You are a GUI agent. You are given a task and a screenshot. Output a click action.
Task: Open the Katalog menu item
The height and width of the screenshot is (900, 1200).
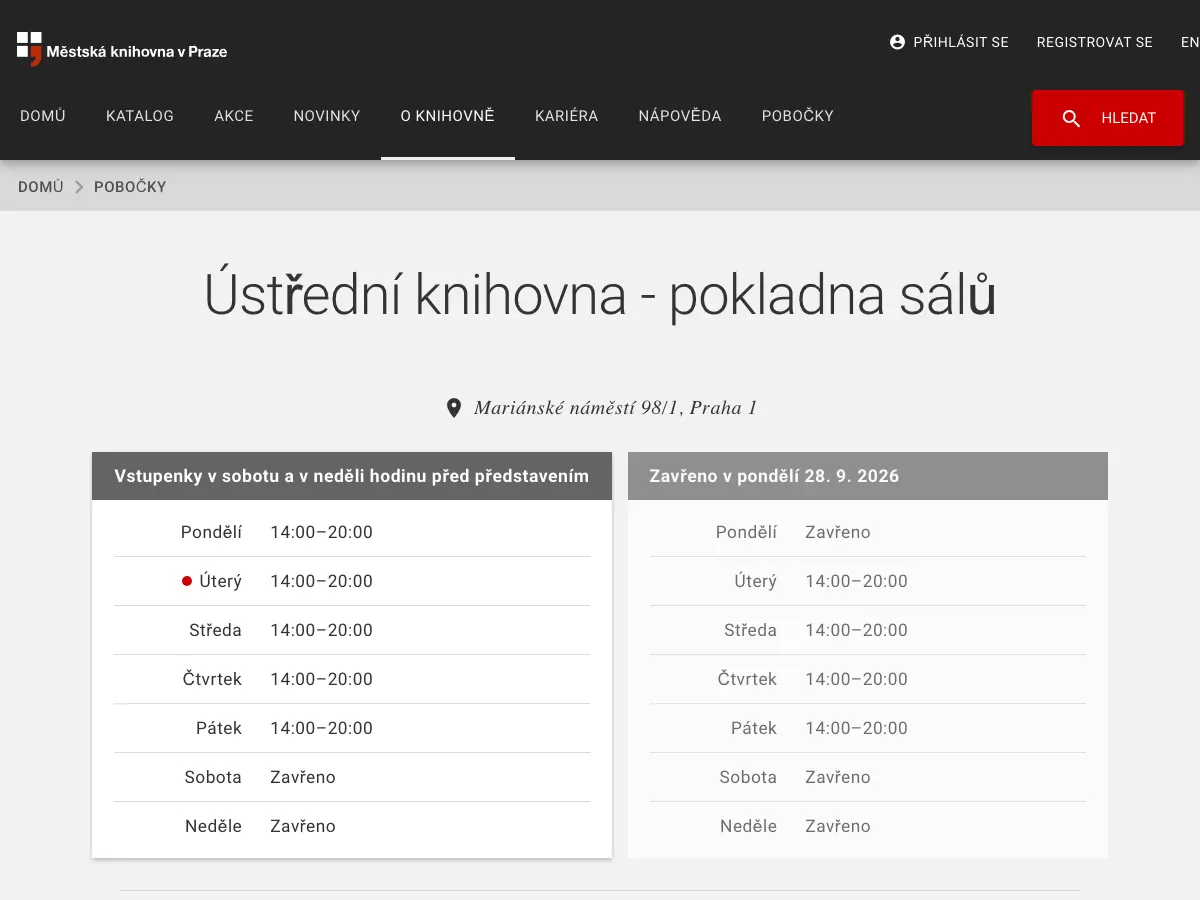coord(140,116)
